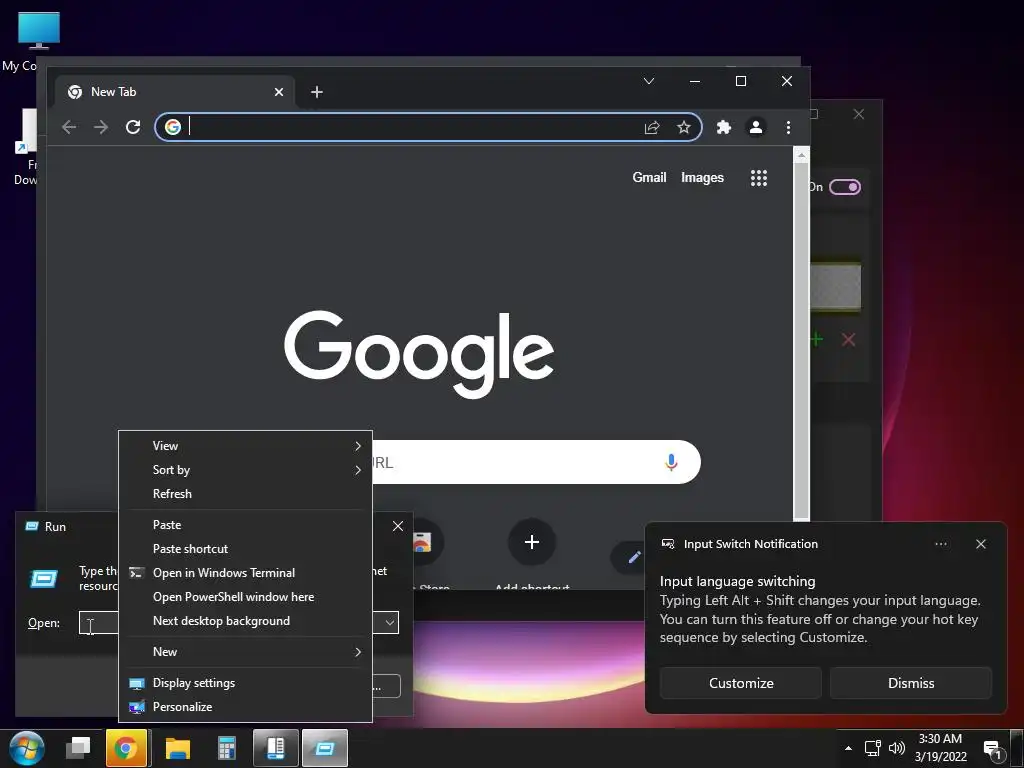Choose Refresh in context menu
The image size is (1024, 768).
point(246,494)
